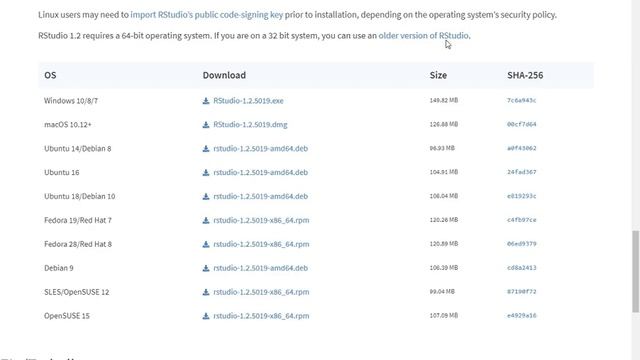The image size is (640, 360).
Task: Click the Size column header
Action: (x=438, y=75)
